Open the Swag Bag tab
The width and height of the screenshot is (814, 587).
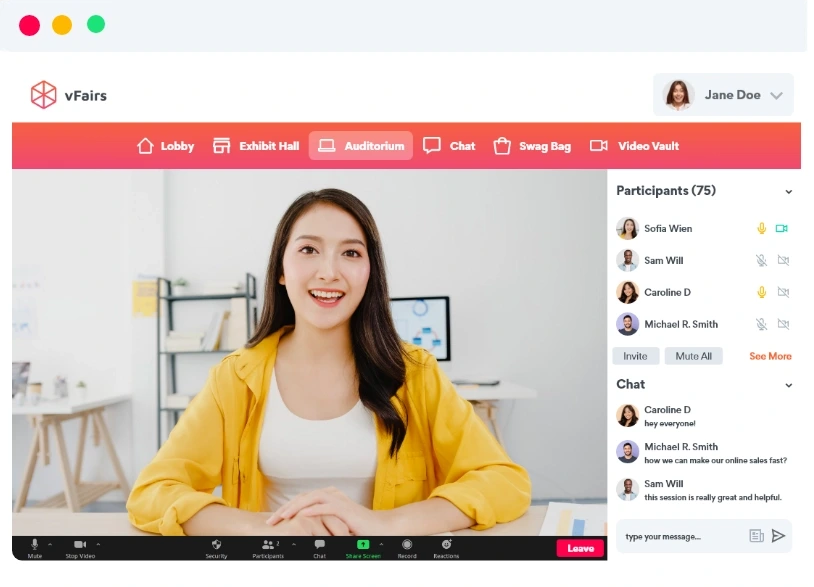click(x=531, y=145)
